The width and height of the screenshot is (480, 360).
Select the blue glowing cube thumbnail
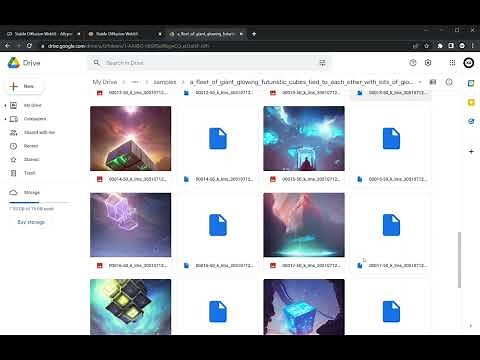[304, 307]
